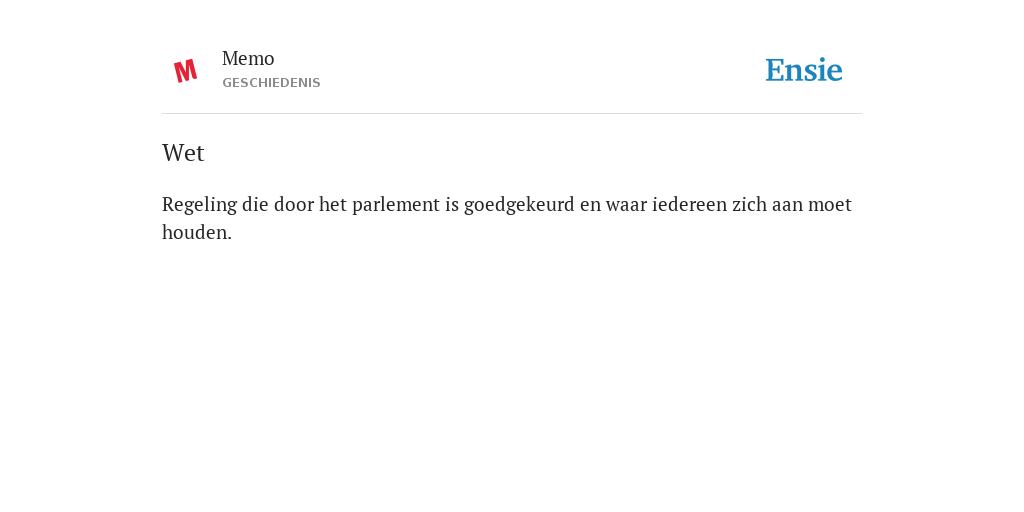Click the word Regeling in the definition

(199, 205)
